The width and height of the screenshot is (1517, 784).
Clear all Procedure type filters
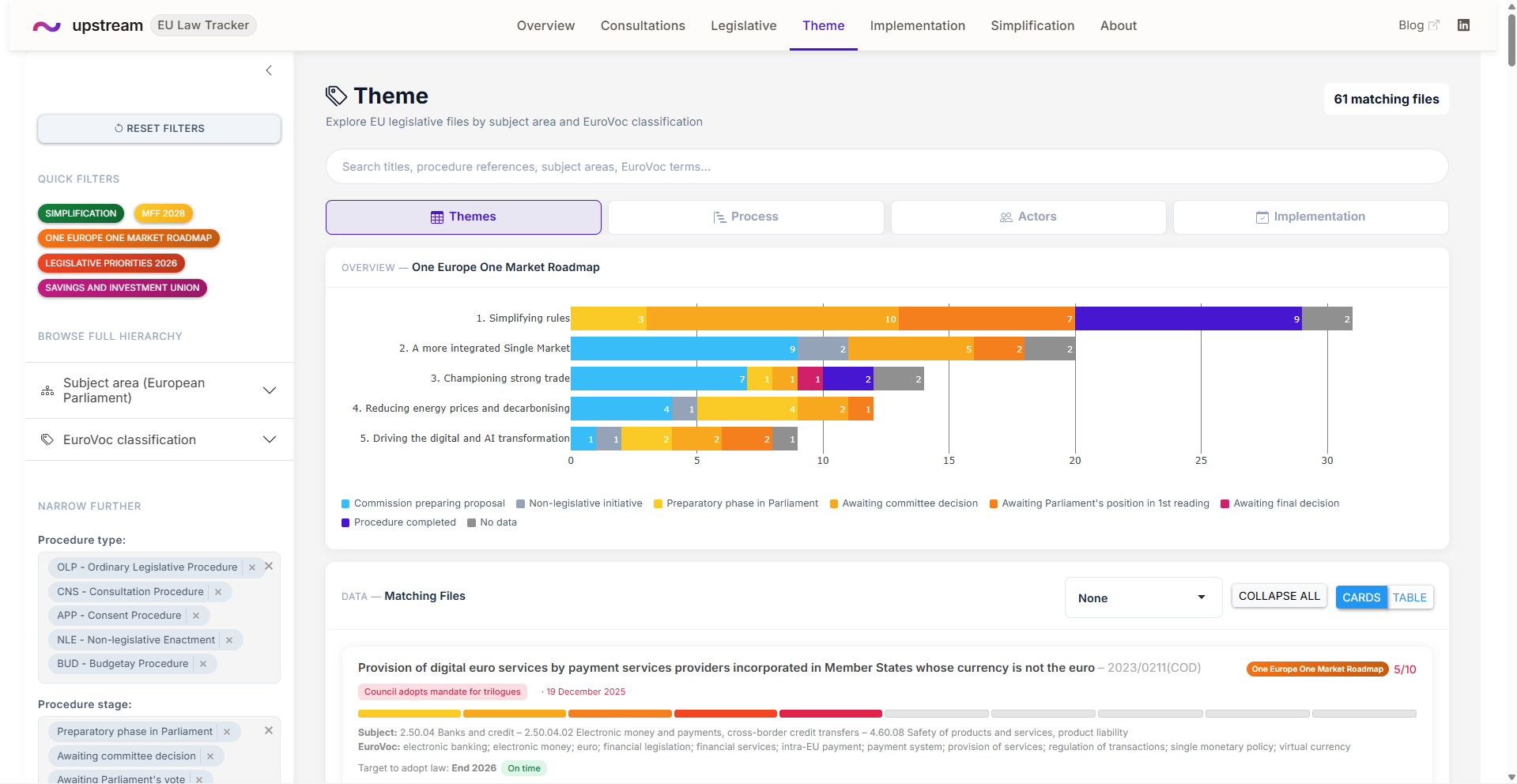point(269,567)
